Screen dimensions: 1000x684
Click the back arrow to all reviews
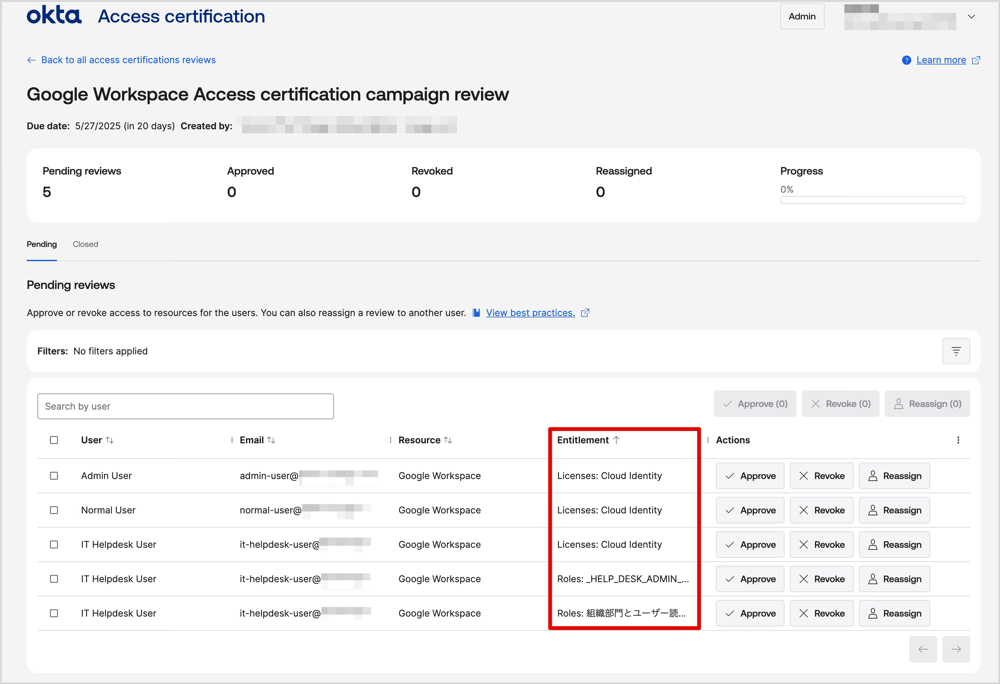click(31, 60)
